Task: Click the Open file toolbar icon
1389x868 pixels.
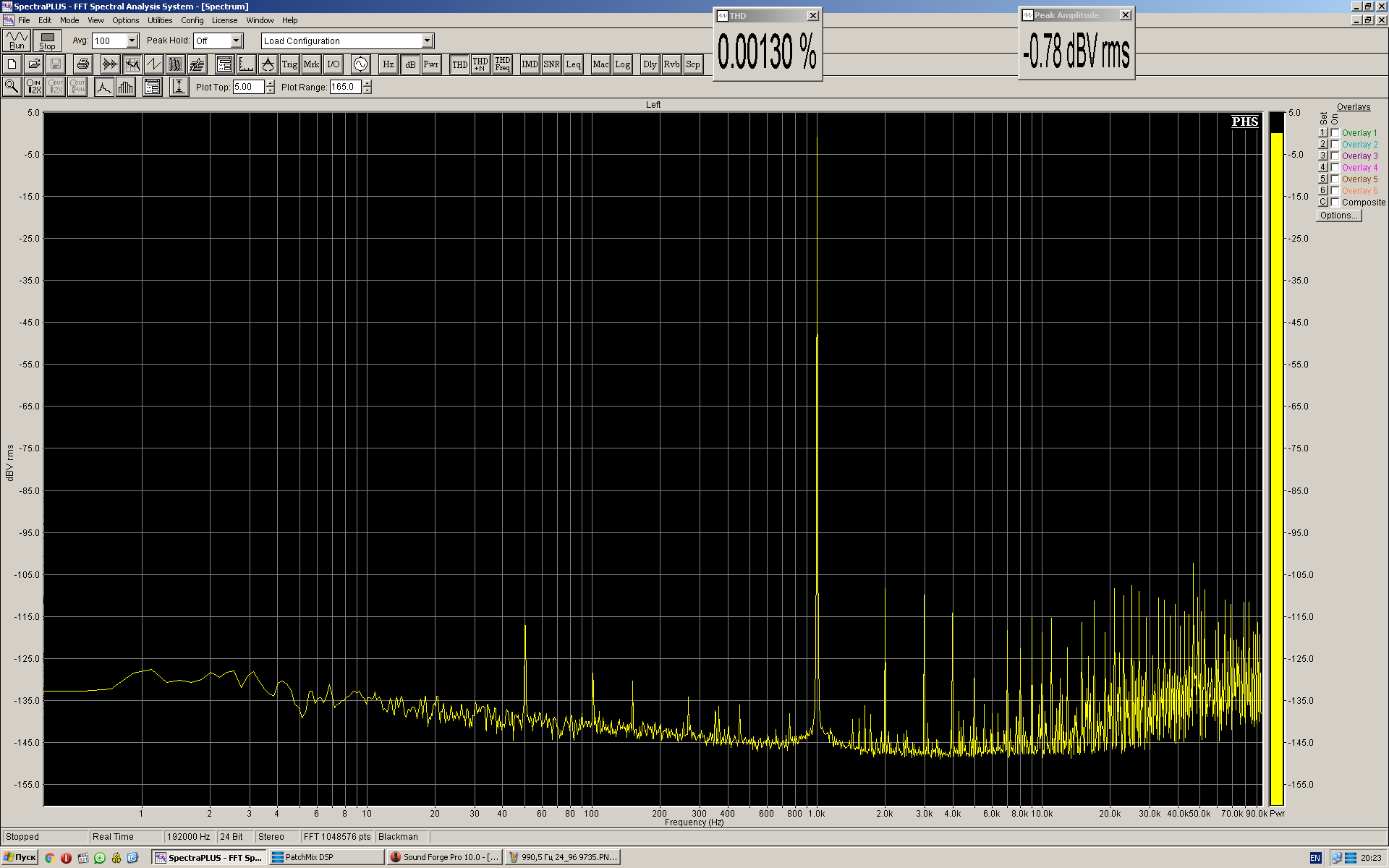Action: tap(34, 64)
